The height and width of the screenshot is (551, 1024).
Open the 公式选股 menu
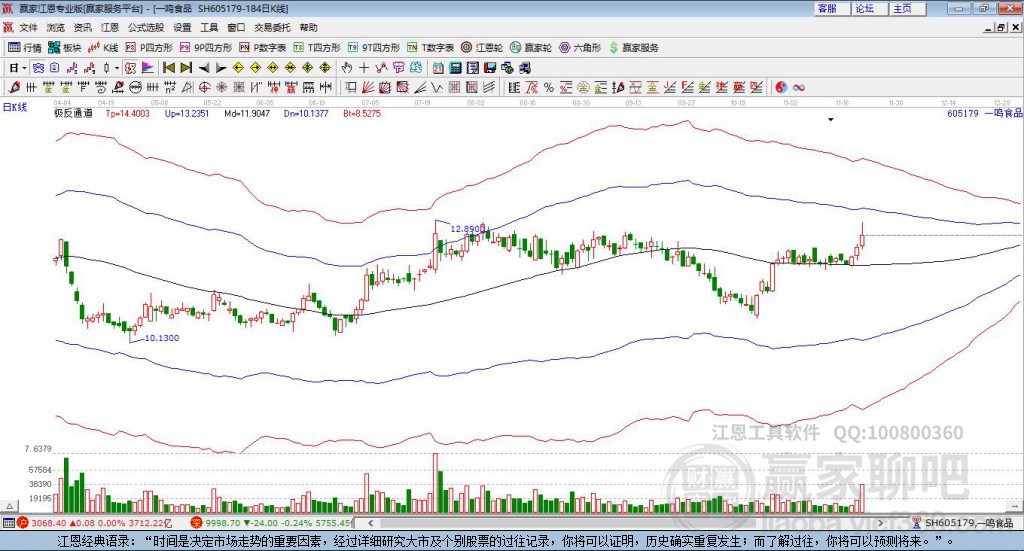pos(146,27)
